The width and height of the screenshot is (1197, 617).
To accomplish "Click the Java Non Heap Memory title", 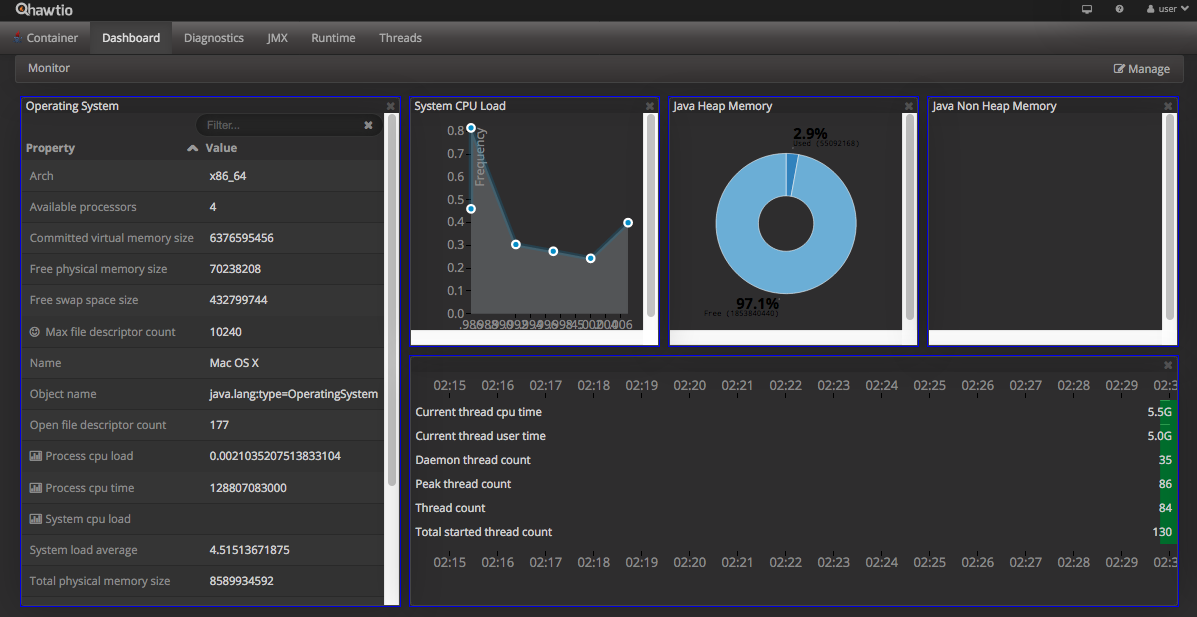I will click(995, 106).
